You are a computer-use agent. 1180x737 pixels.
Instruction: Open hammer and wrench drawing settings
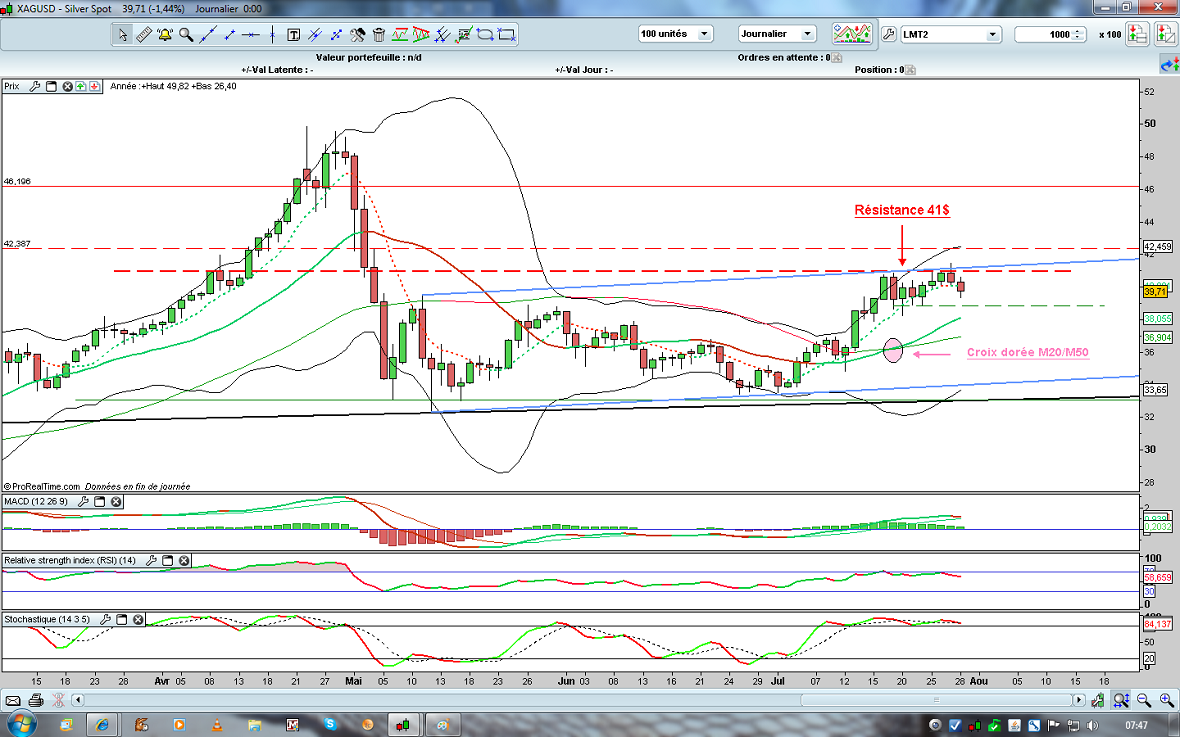coord(357,35)
